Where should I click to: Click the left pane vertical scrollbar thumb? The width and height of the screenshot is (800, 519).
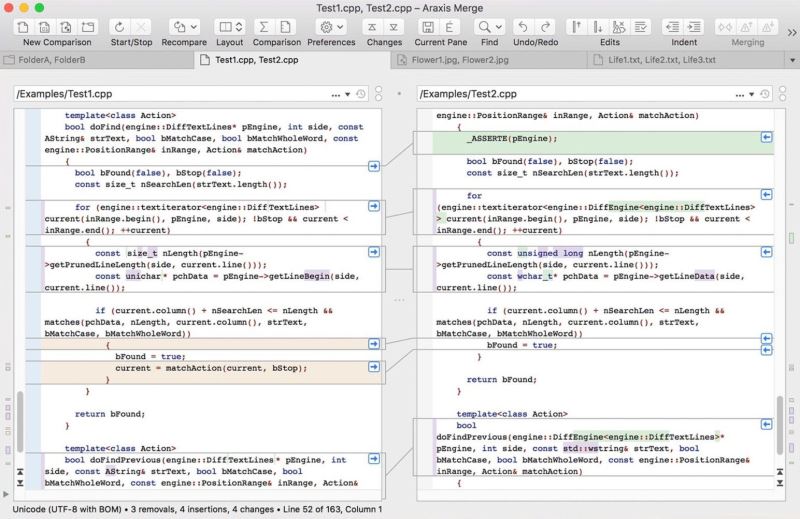(20, 422)
